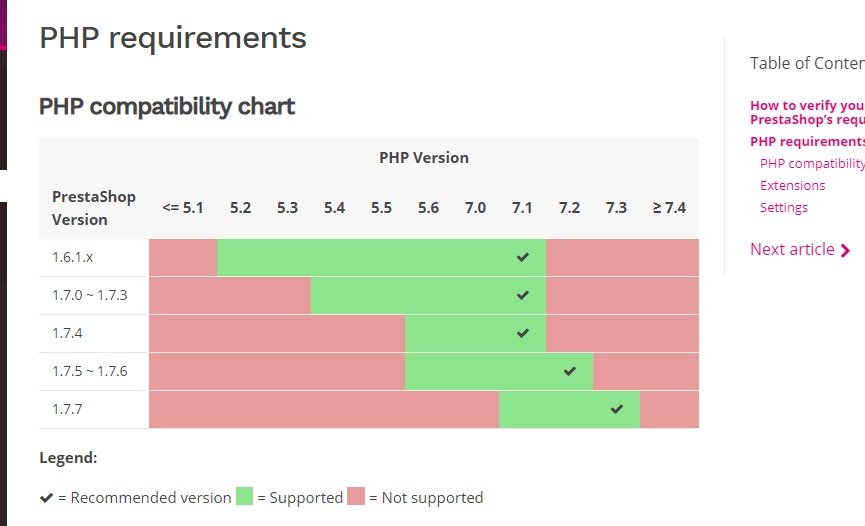The width and height of the screenshot is (865, 526).
Task: Click the green Supported legend swatch
Action: [245, 497]
